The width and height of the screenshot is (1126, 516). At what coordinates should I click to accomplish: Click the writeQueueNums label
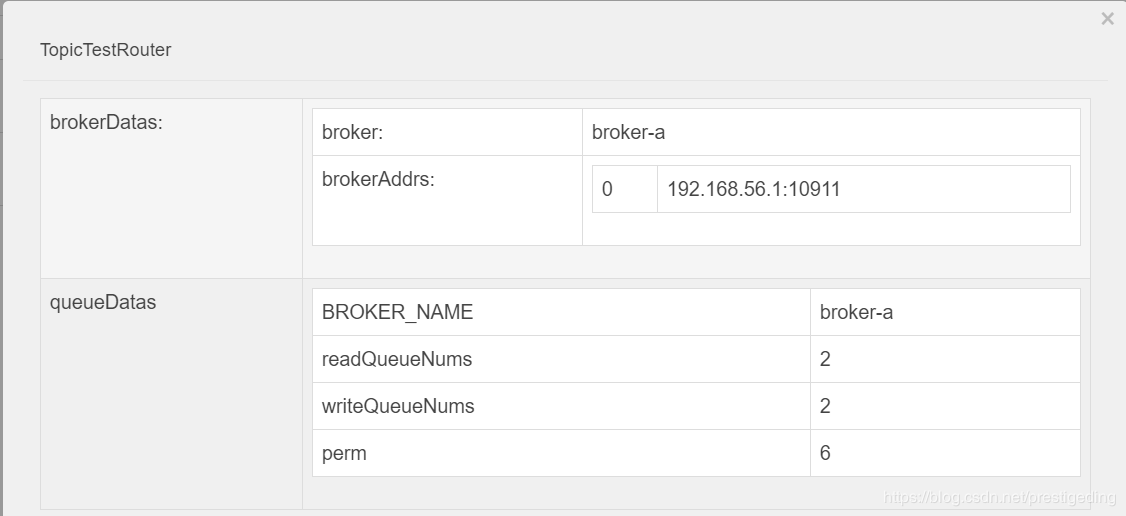(x=398, y=406)
